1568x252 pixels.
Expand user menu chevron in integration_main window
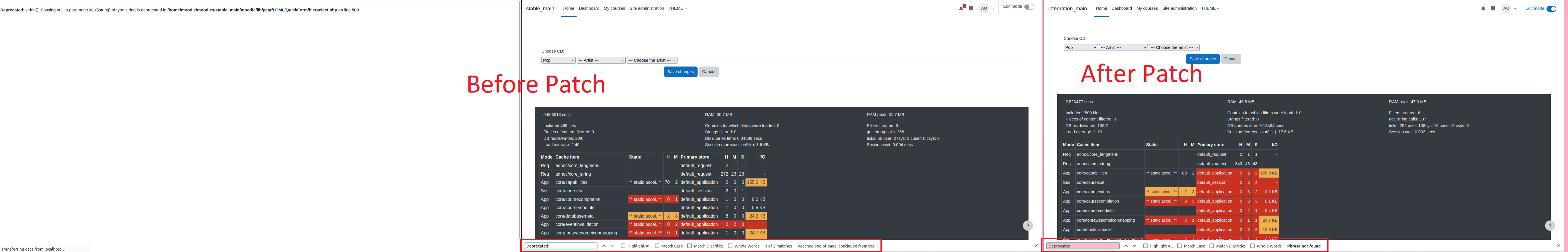click(x=1515, y=9)
